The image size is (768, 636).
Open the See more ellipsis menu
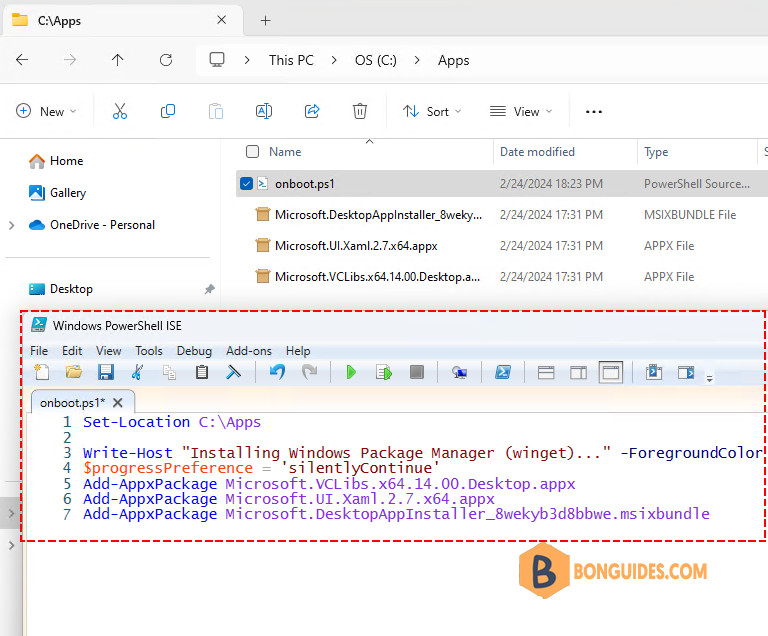[594, 112]
